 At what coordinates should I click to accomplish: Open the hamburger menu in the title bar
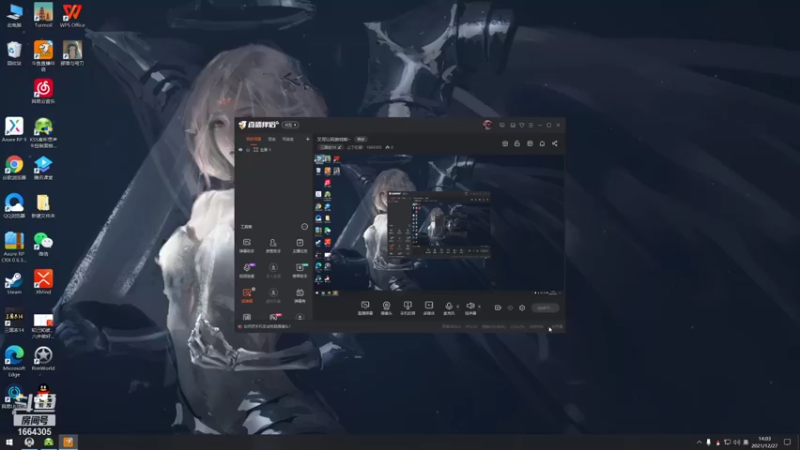531,125
